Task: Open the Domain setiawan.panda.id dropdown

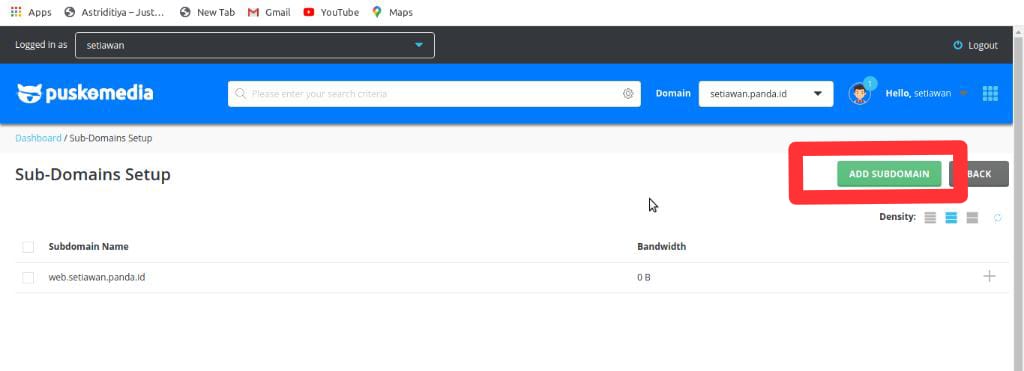Action: [765, 93]
